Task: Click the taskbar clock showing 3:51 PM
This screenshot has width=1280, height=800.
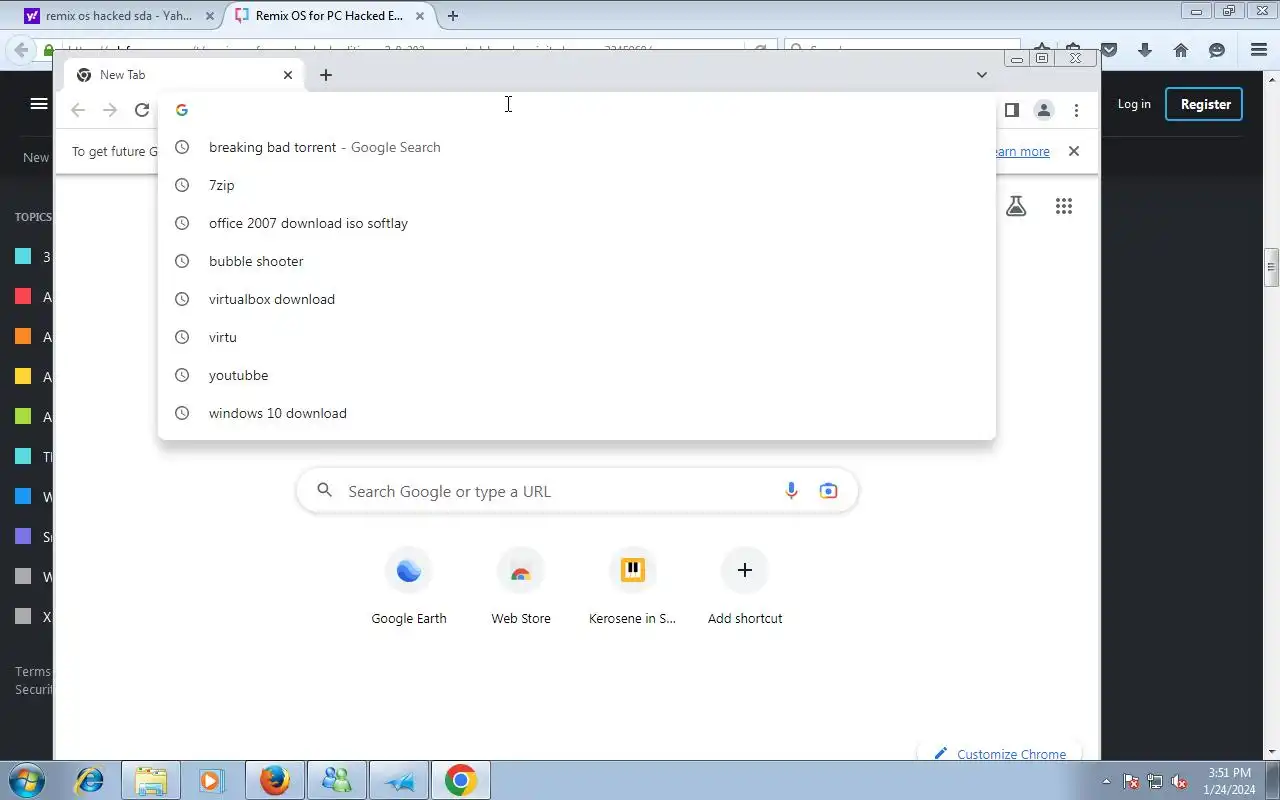Action: 1229,780
